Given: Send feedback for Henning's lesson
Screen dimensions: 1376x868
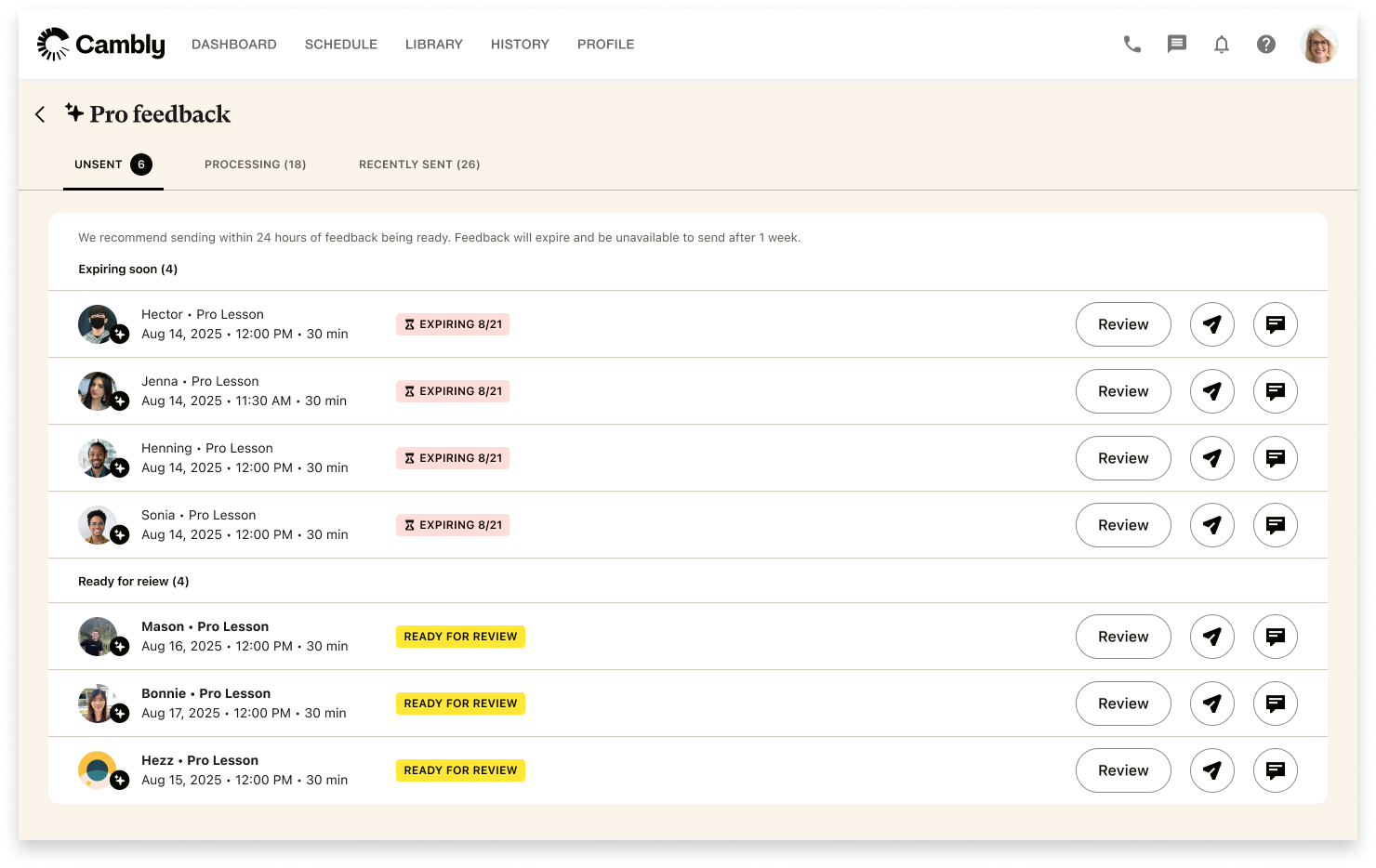Looking at the screenshot, I should (x=1212, y=458).
